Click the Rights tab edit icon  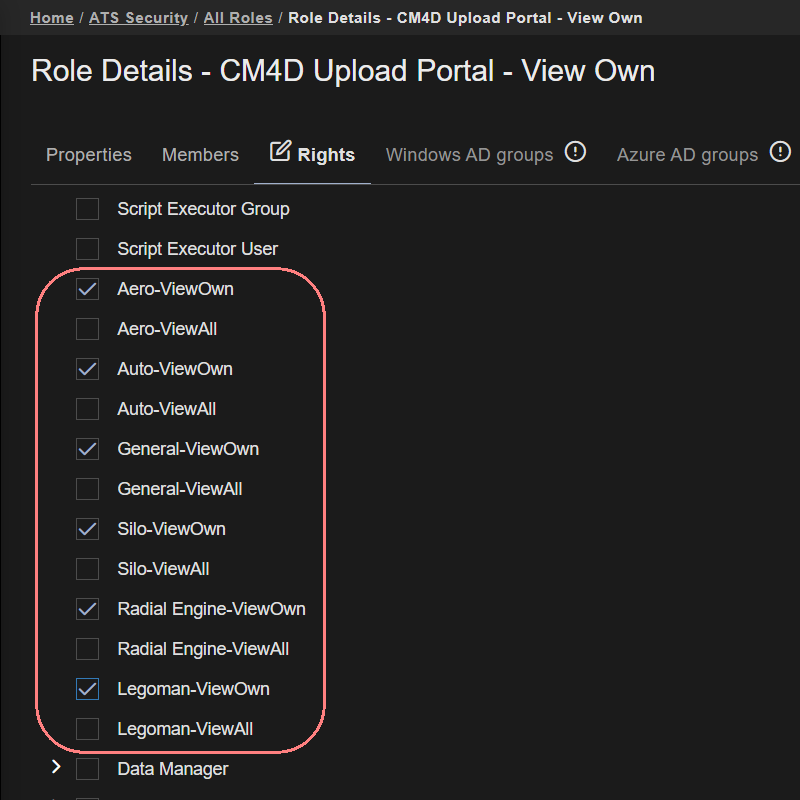(281, 152)
